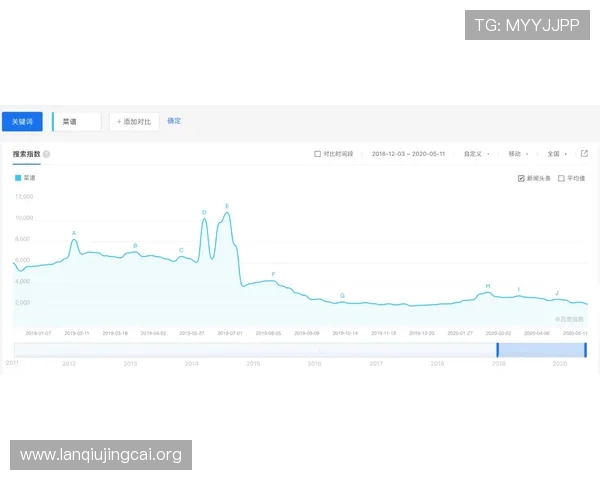This screenshot has height=480, width=600.
Task: Click the 确定 link
Action: (174, 121)
